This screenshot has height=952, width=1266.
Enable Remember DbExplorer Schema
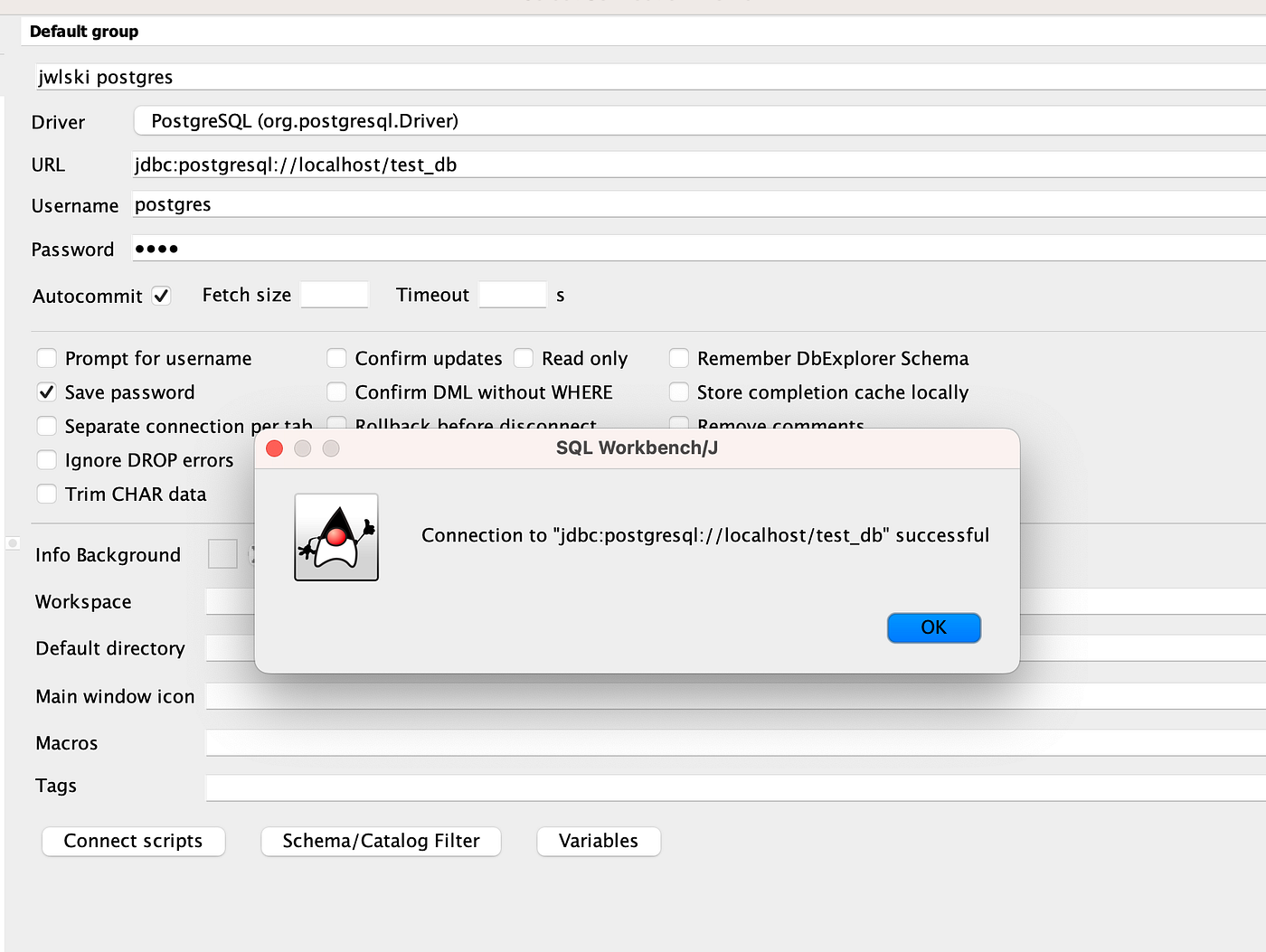679,358
